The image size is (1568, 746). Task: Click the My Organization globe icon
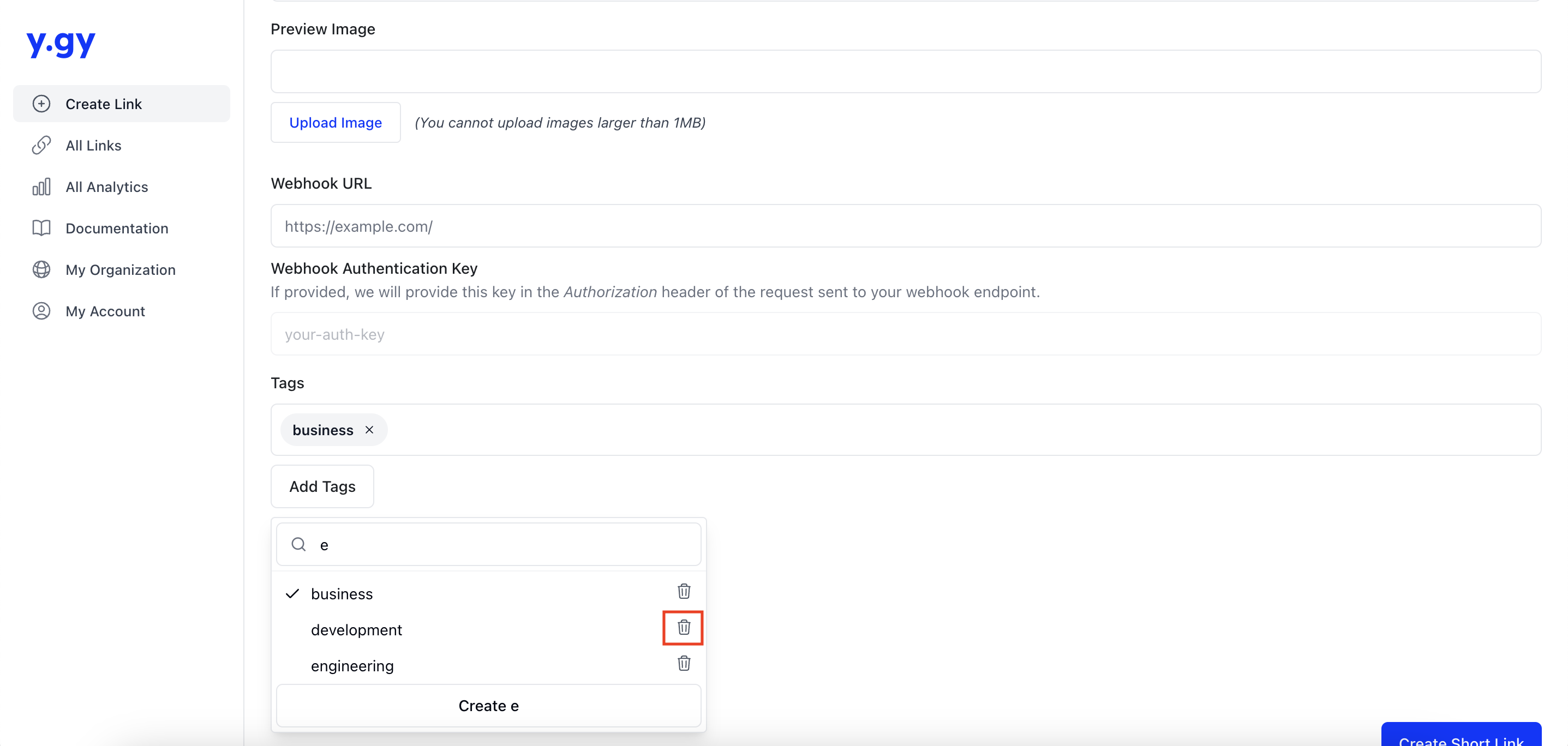tap(40, 269)
